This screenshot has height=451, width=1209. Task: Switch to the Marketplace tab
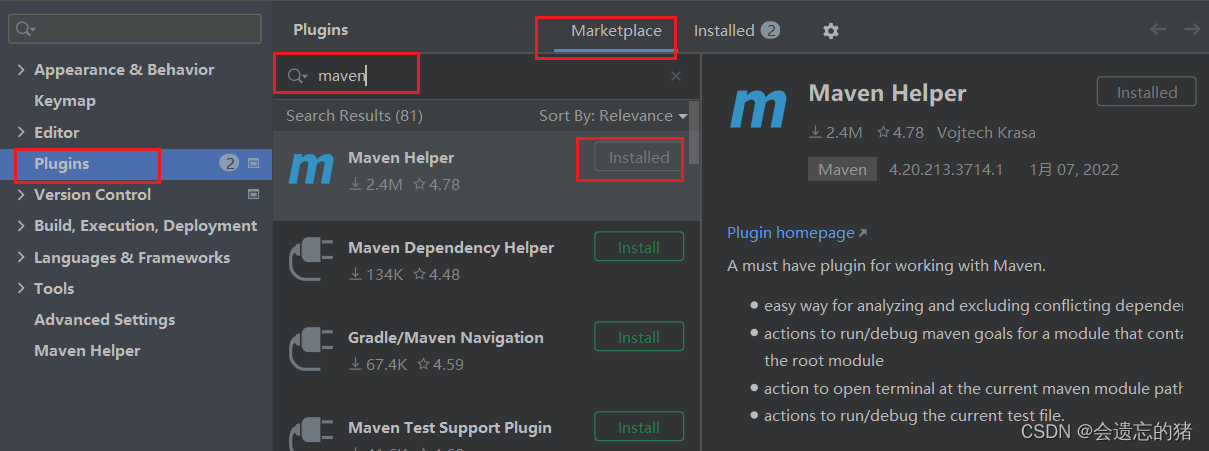[x=616, y=31]
